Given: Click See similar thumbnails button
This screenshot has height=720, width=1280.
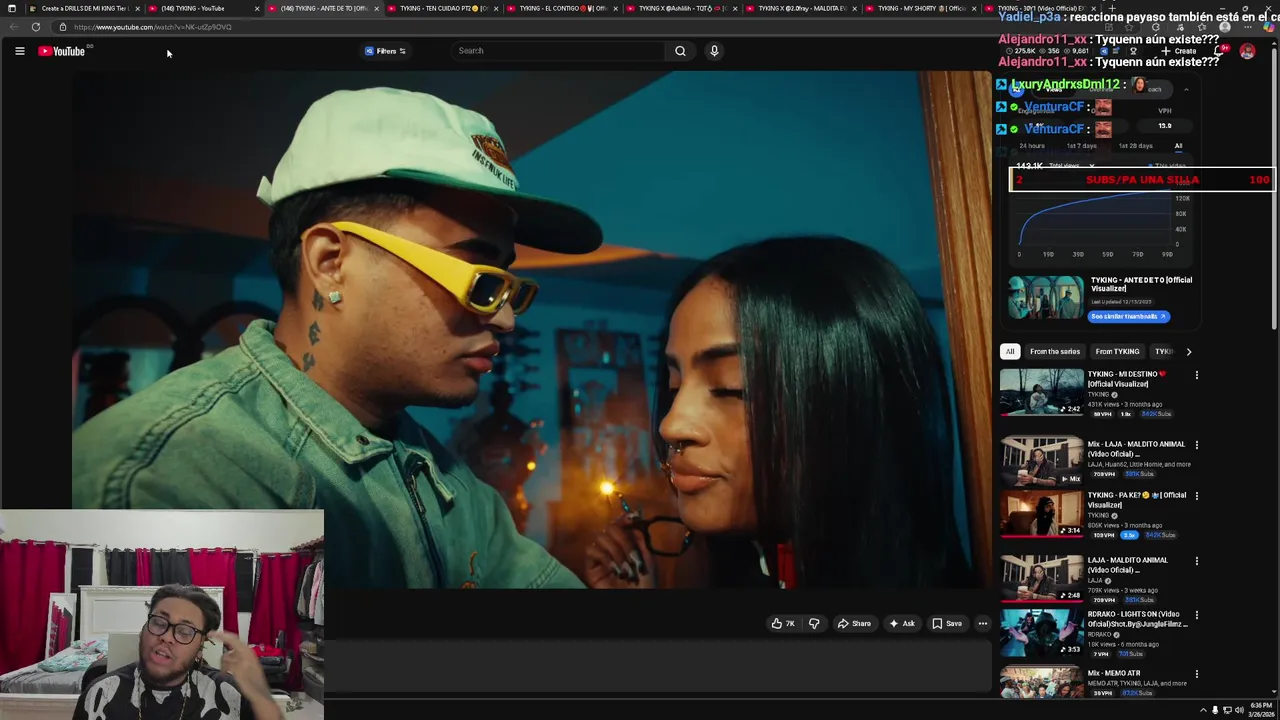Looking at the screenshot, I should tap(1128, 316).
